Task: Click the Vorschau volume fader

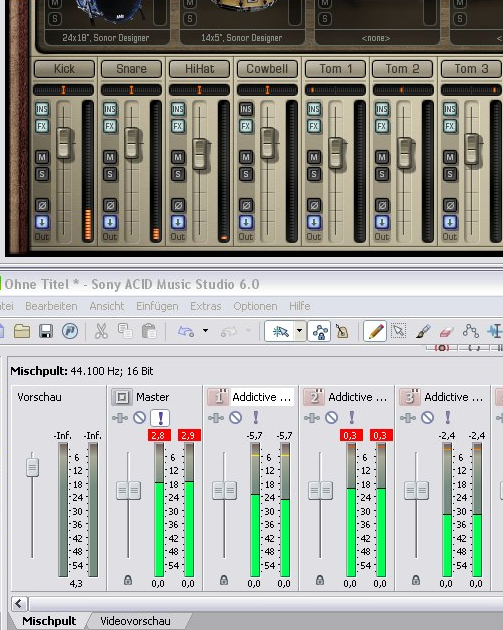Action: tap(33, 468)
